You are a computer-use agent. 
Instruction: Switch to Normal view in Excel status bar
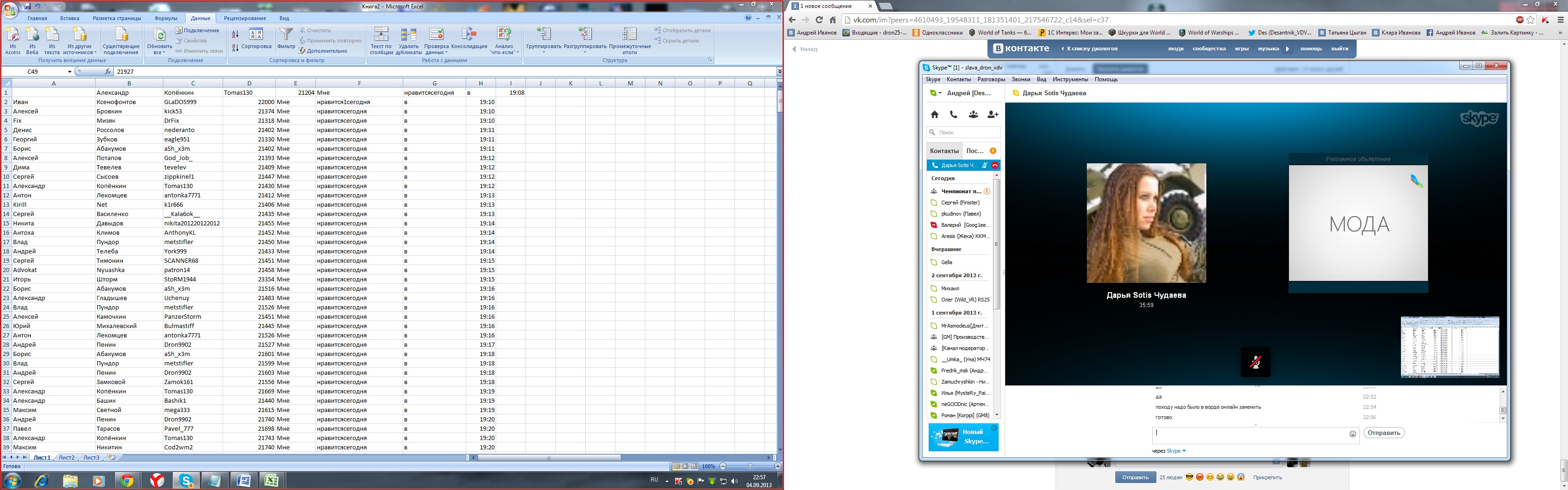[677, 466]
